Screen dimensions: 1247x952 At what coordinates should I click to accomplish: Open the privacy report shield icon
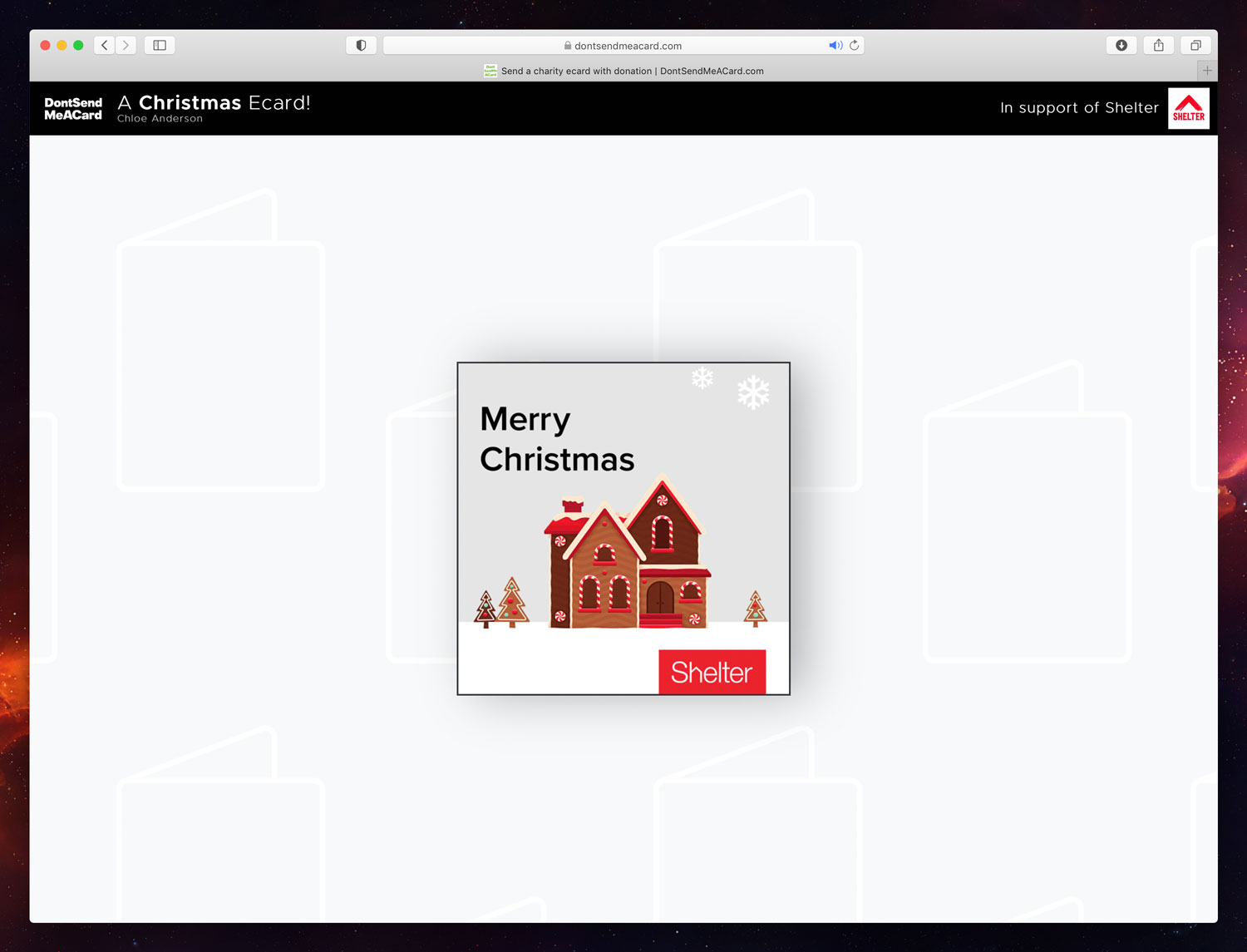click(361, 46)
